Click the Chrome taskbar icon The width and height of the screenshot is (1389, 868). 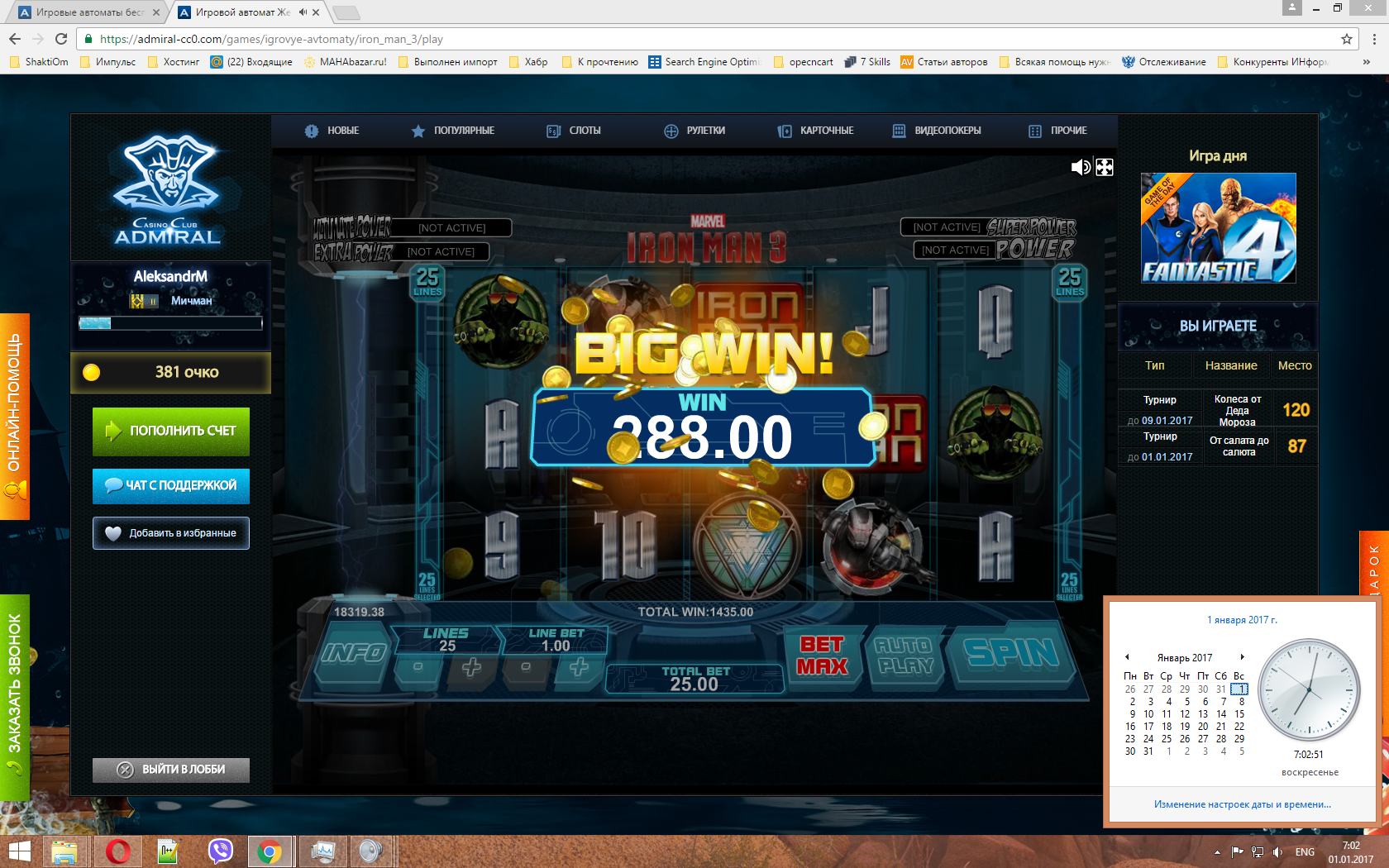coord(270,851)
